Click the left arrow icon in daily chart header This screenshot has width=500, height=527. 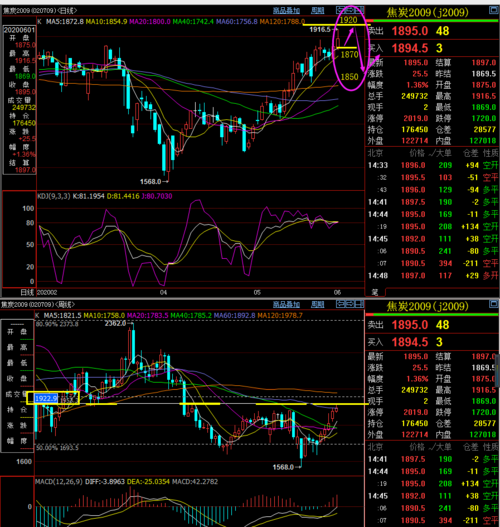click(x=340, y=10)
